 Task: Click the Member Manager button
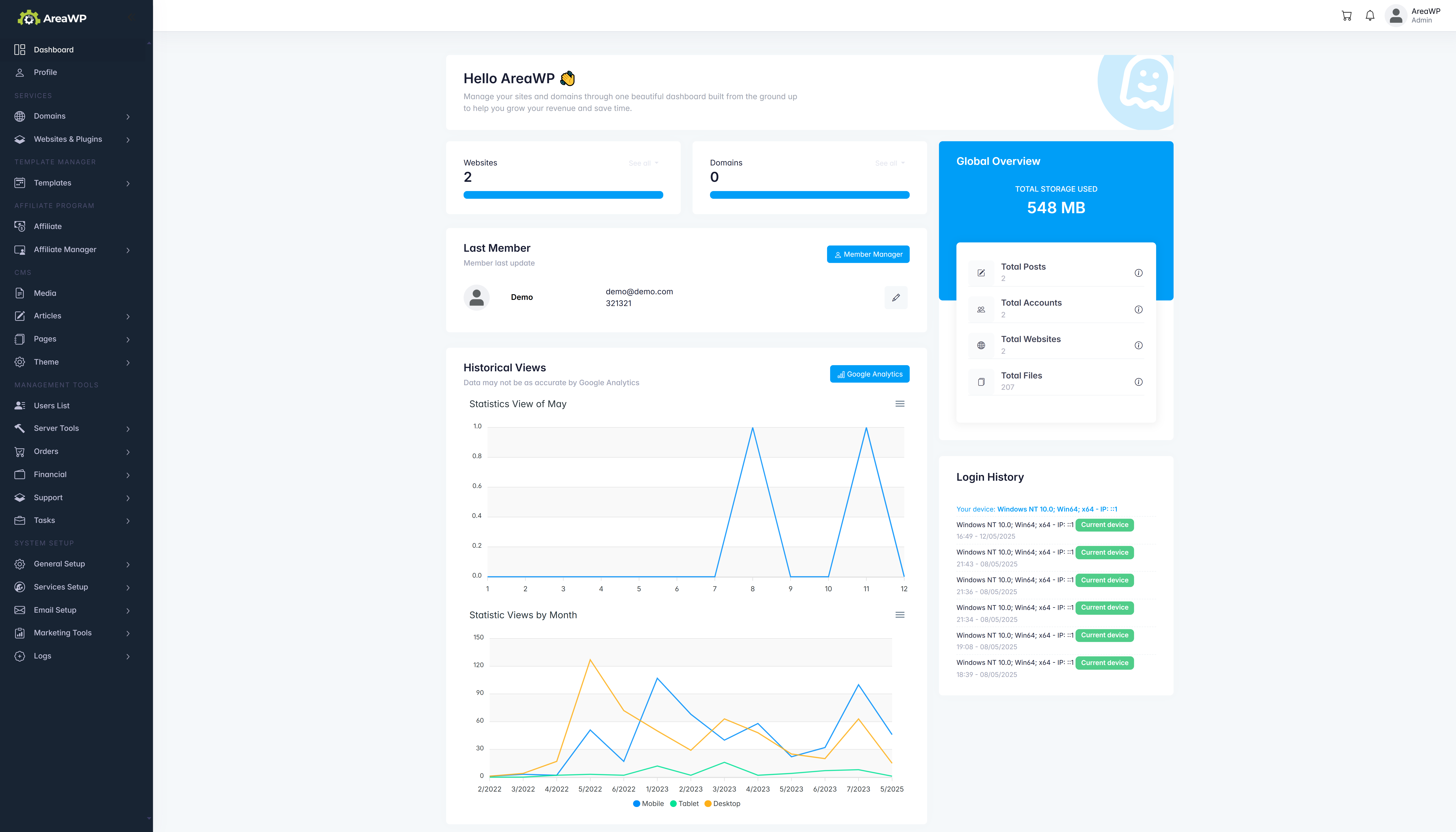868,254
